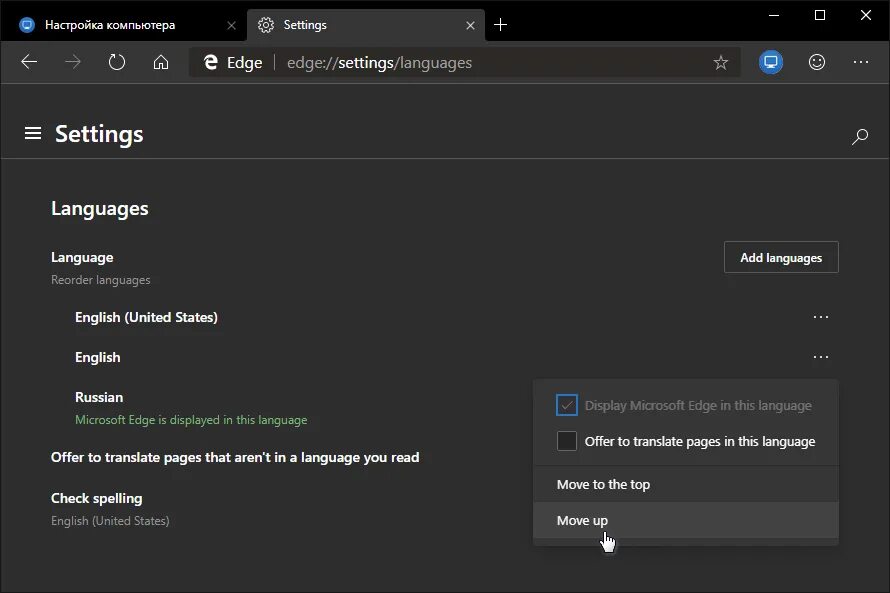This screenshot has height=593, width=890.
Task: Enable Offer to translate pages in this language
Action: [x=567, y=441]
